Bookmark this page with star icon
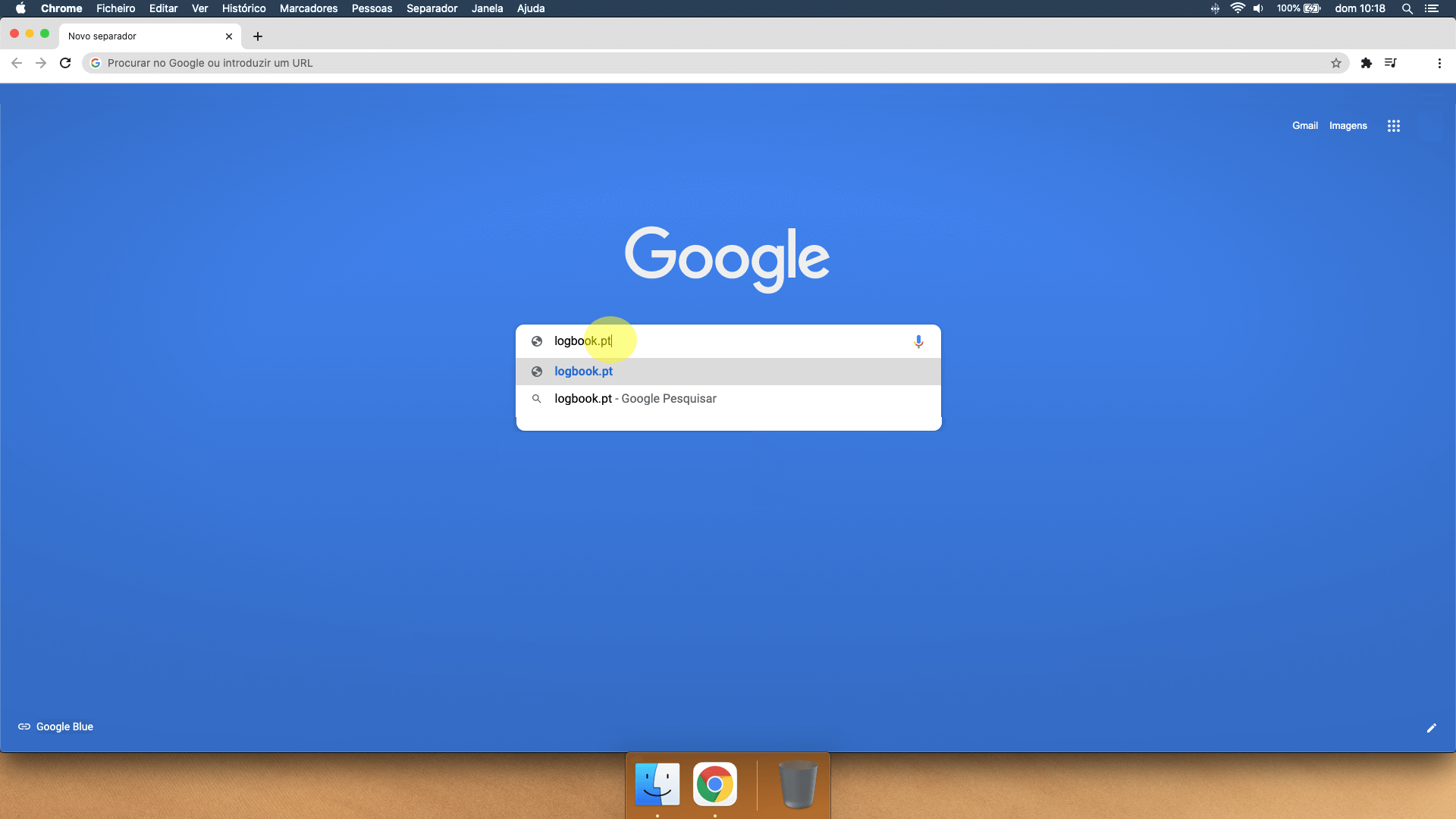Image resolution: width=1456 pixels, height=819 pixels. click(1336, 63)
